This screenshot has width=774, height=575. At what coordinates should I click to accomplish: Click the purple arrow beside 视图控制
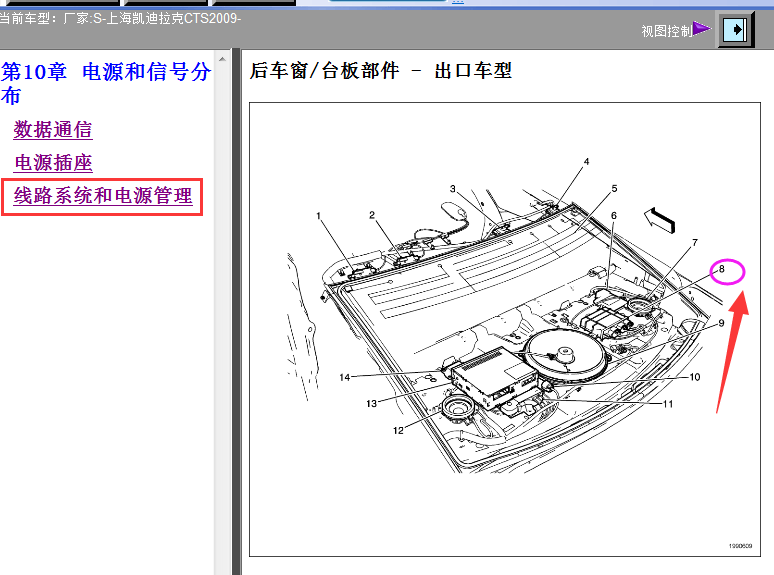point(701,29)
